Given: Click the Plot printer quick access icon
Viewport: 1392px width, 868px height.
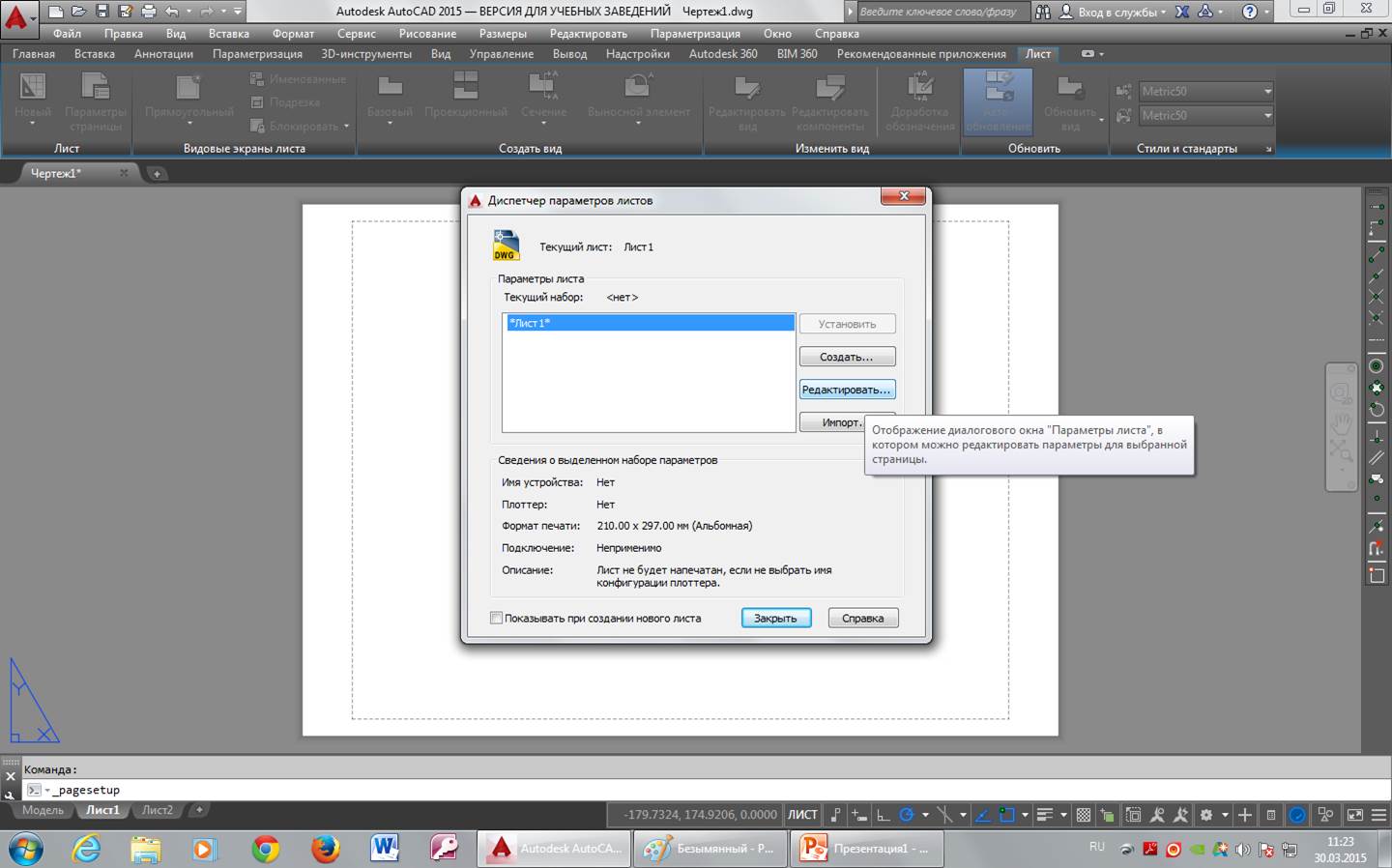Looking at the screenshot, I should (148, 12).
